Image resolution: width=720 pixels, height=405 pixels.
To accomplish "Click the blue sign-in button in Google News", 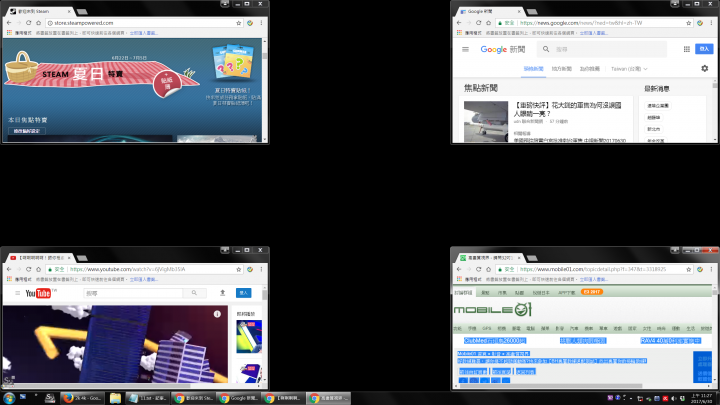I will (704, 49).
